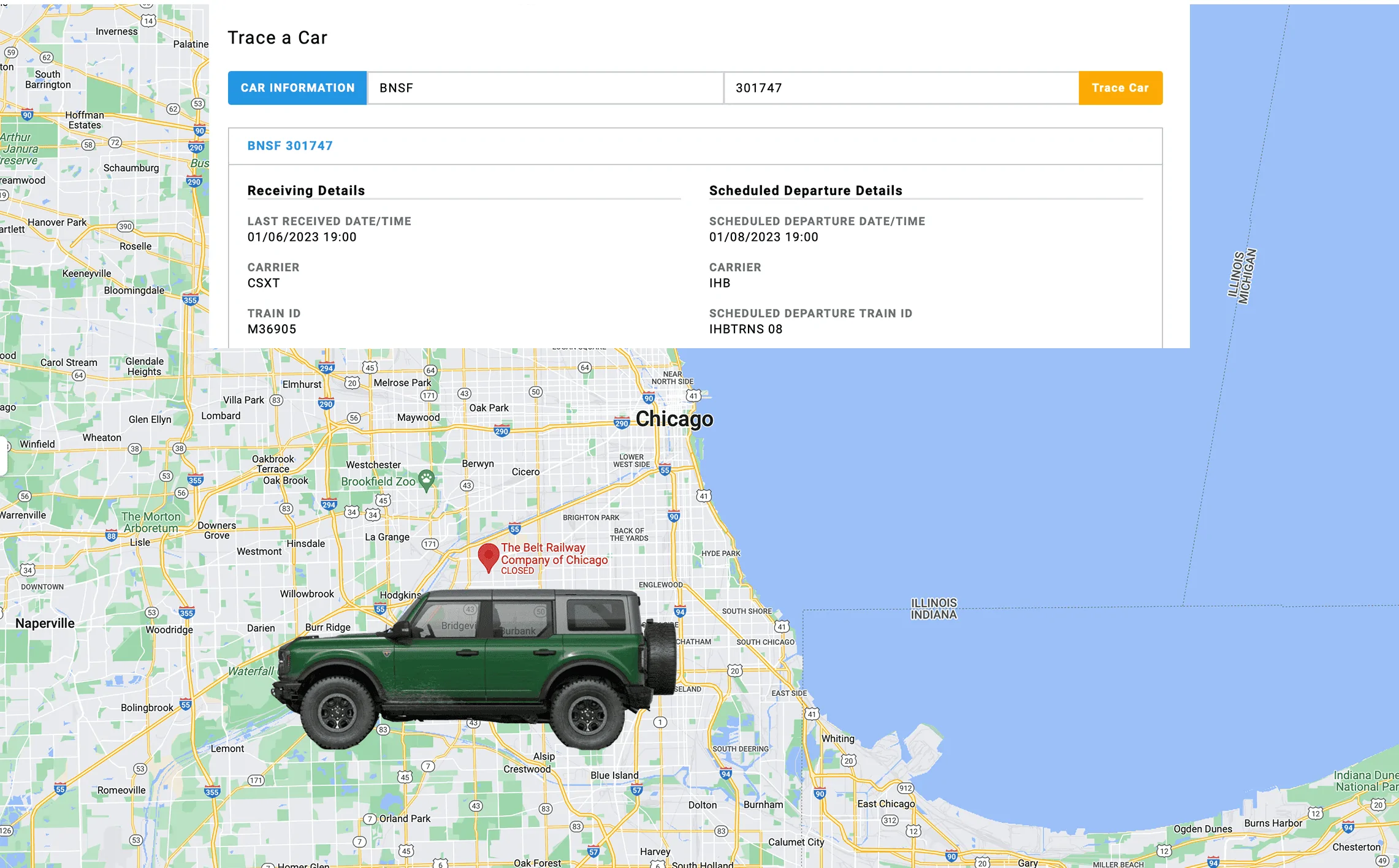This screenshot has width=1399, height=868.
Task: Click the Scheduled Departure Details heading
Action: pos(806,191)
